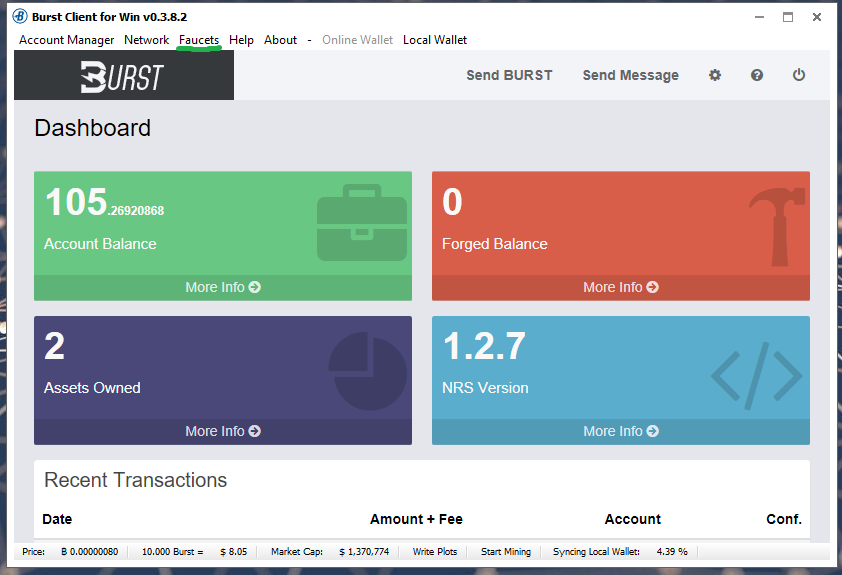Click Write Plots in status bar
Viewport: 842px width, 575px height.
434,551
